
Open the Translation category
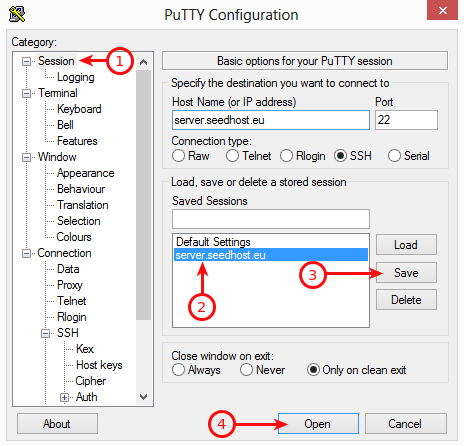tap(83, 205)
